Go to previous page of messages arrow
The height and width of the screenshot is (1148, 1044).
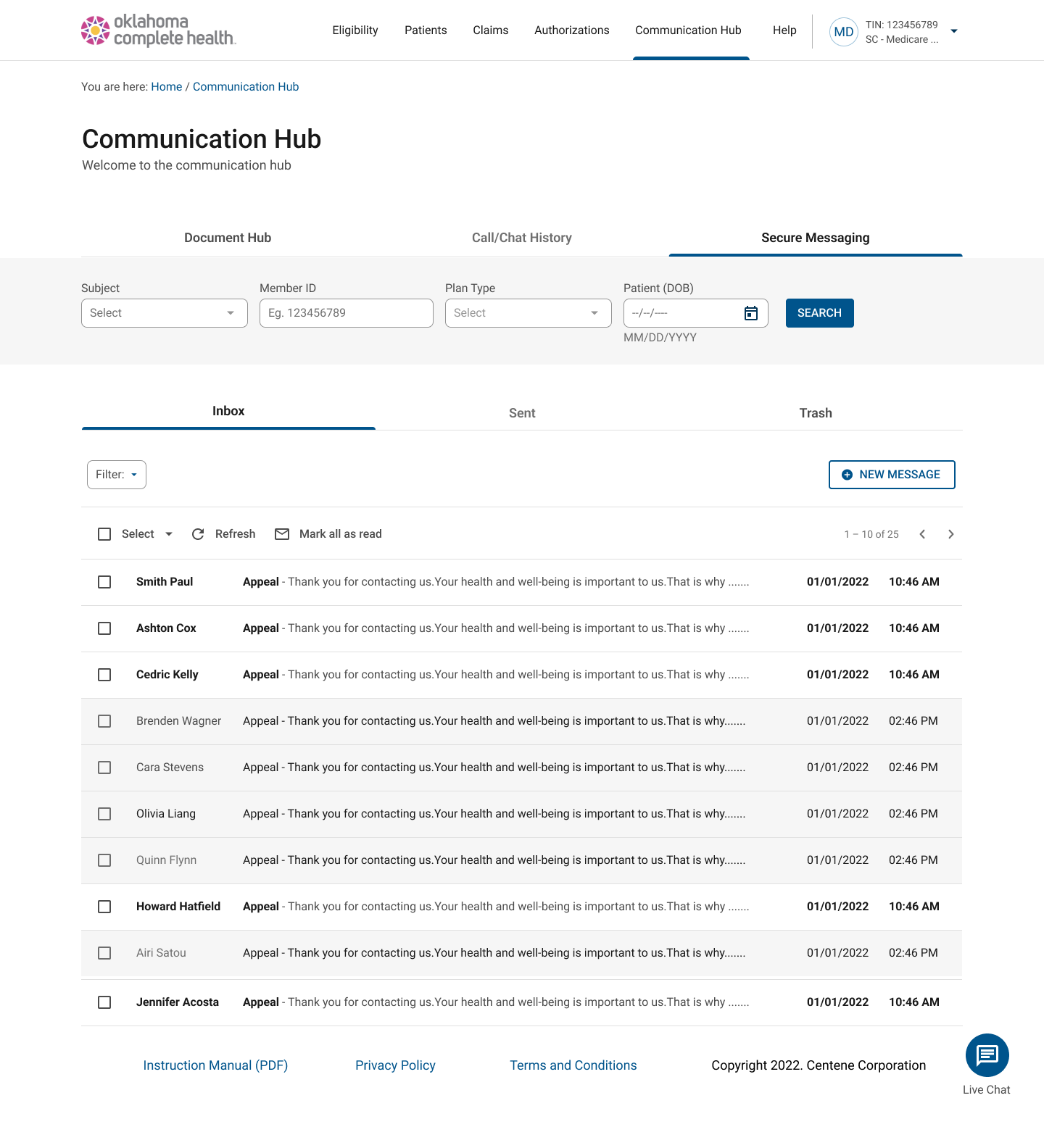tap(922, 534)
